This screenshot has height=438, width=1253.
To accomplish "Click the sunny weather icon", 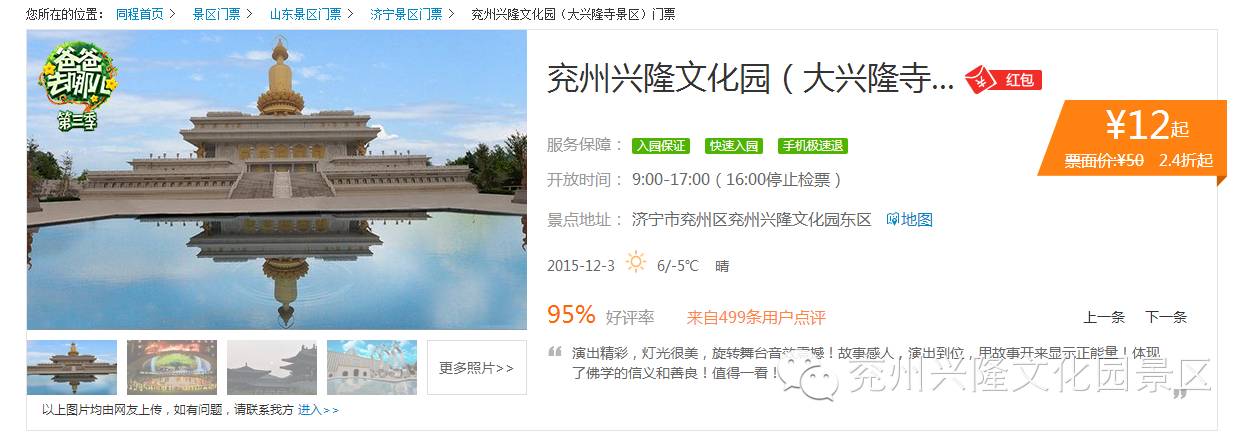I will 636,262.
